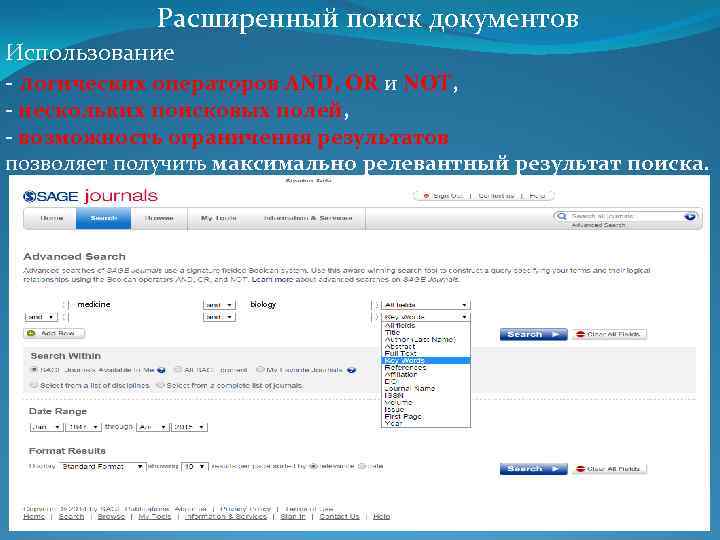The height and width of the screenshot is (540, 720).
Task: Choose Select from a list of disciplines
Action: click(34, 385)
